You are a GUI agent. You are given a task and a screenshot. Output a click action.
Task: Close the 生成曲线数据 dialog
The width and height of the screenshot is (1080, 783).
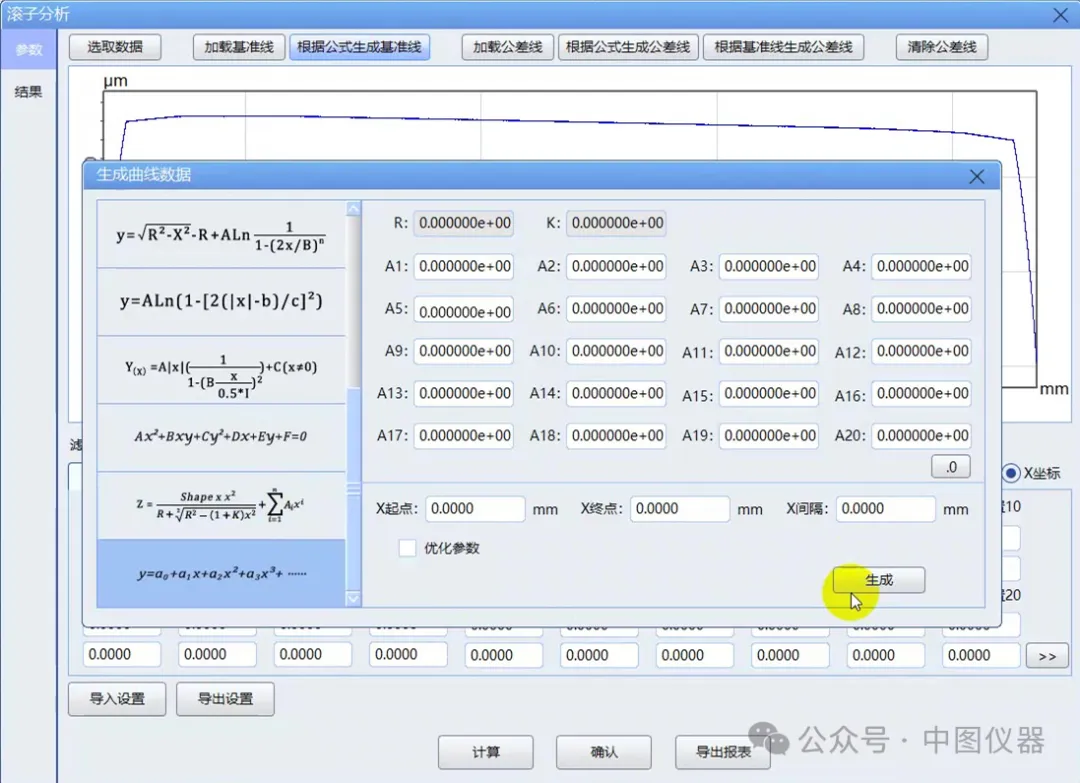tap(976, 176)
